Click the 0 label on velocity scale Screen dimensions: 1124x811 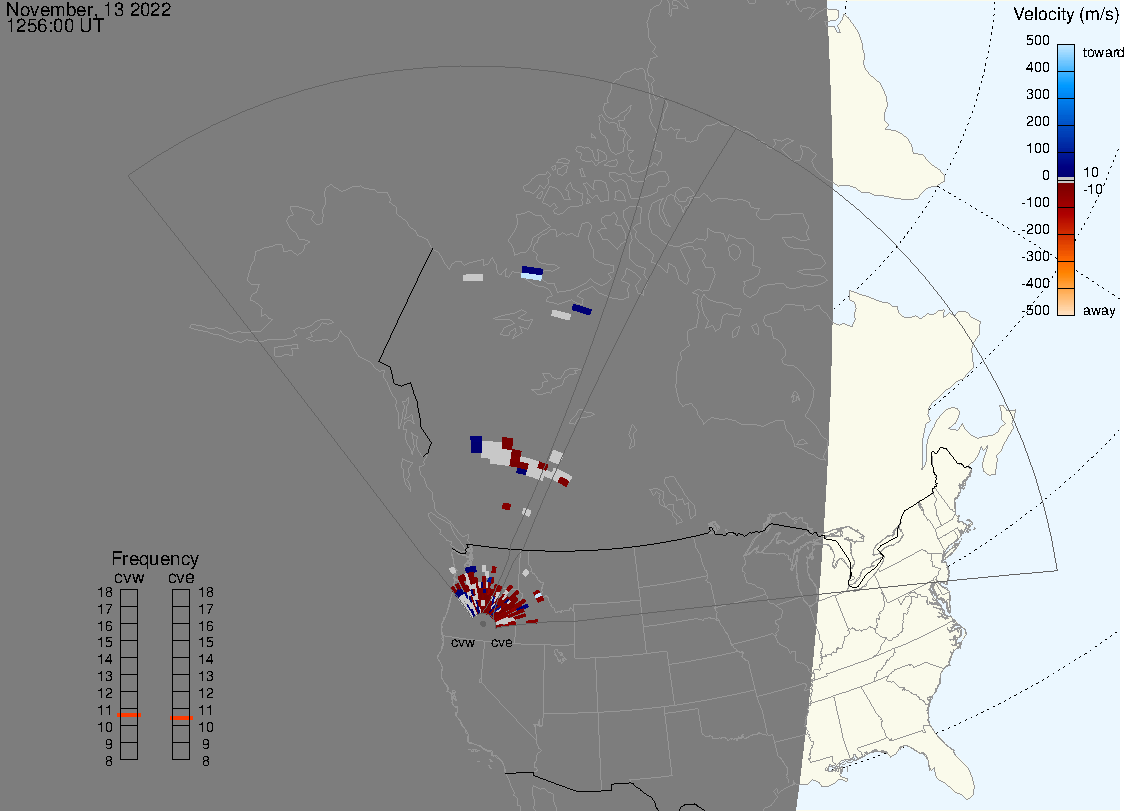coord(1046,176)
